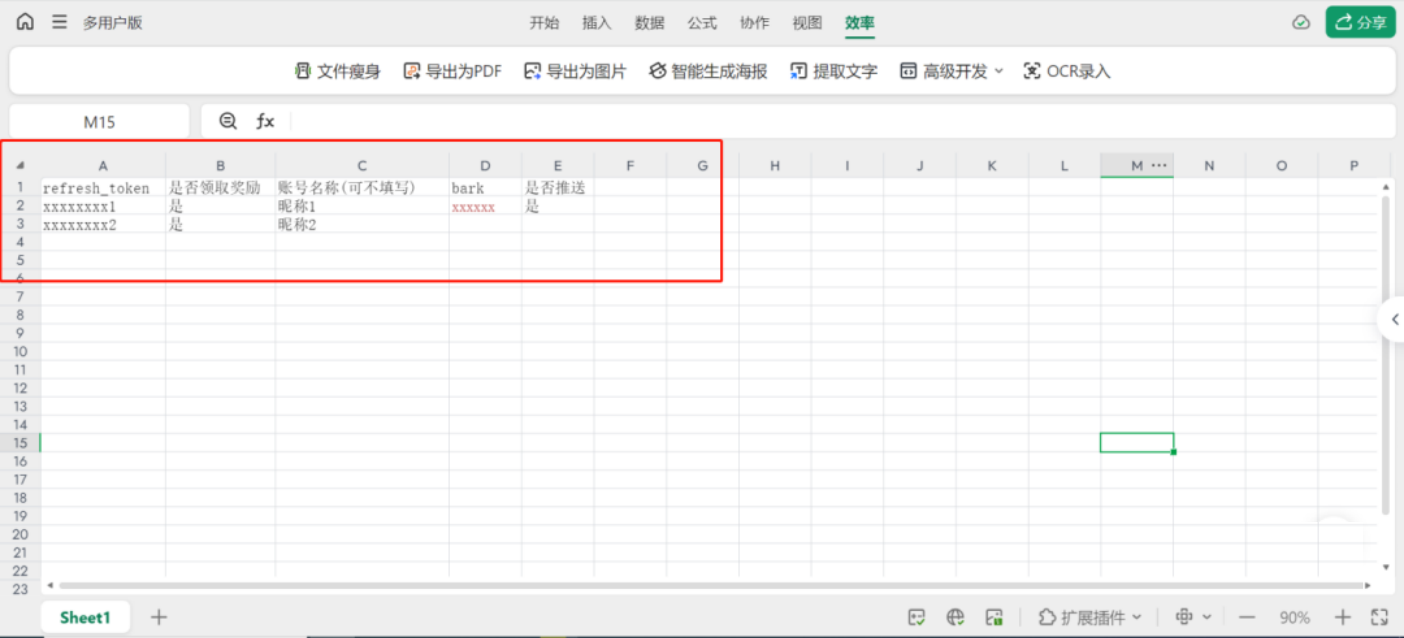Switch to the 开始 tab
The image size is (1404, 638).
pos(544,23)
